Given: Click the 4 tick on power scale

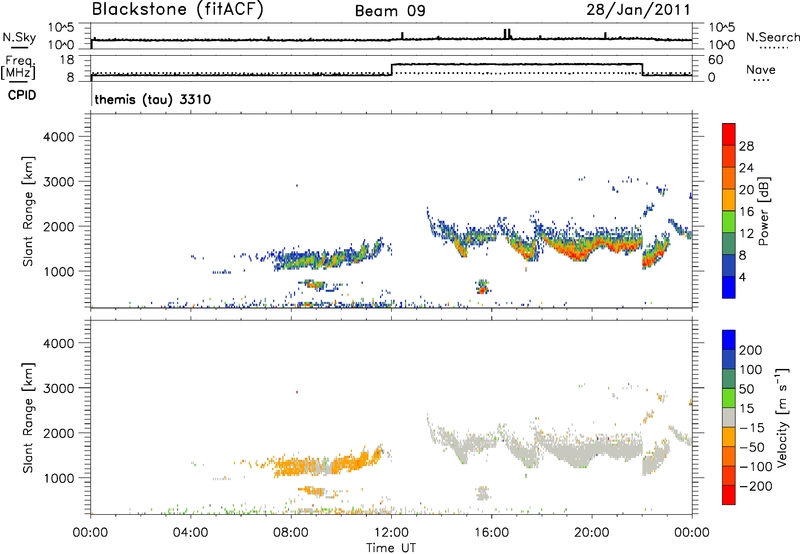Looking at the screenshot, I should pos(743,277).
